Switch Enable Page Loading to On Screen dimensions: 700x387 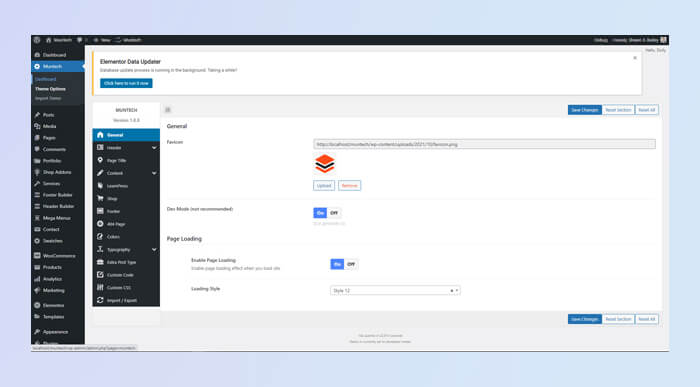(x=337, y=264)
